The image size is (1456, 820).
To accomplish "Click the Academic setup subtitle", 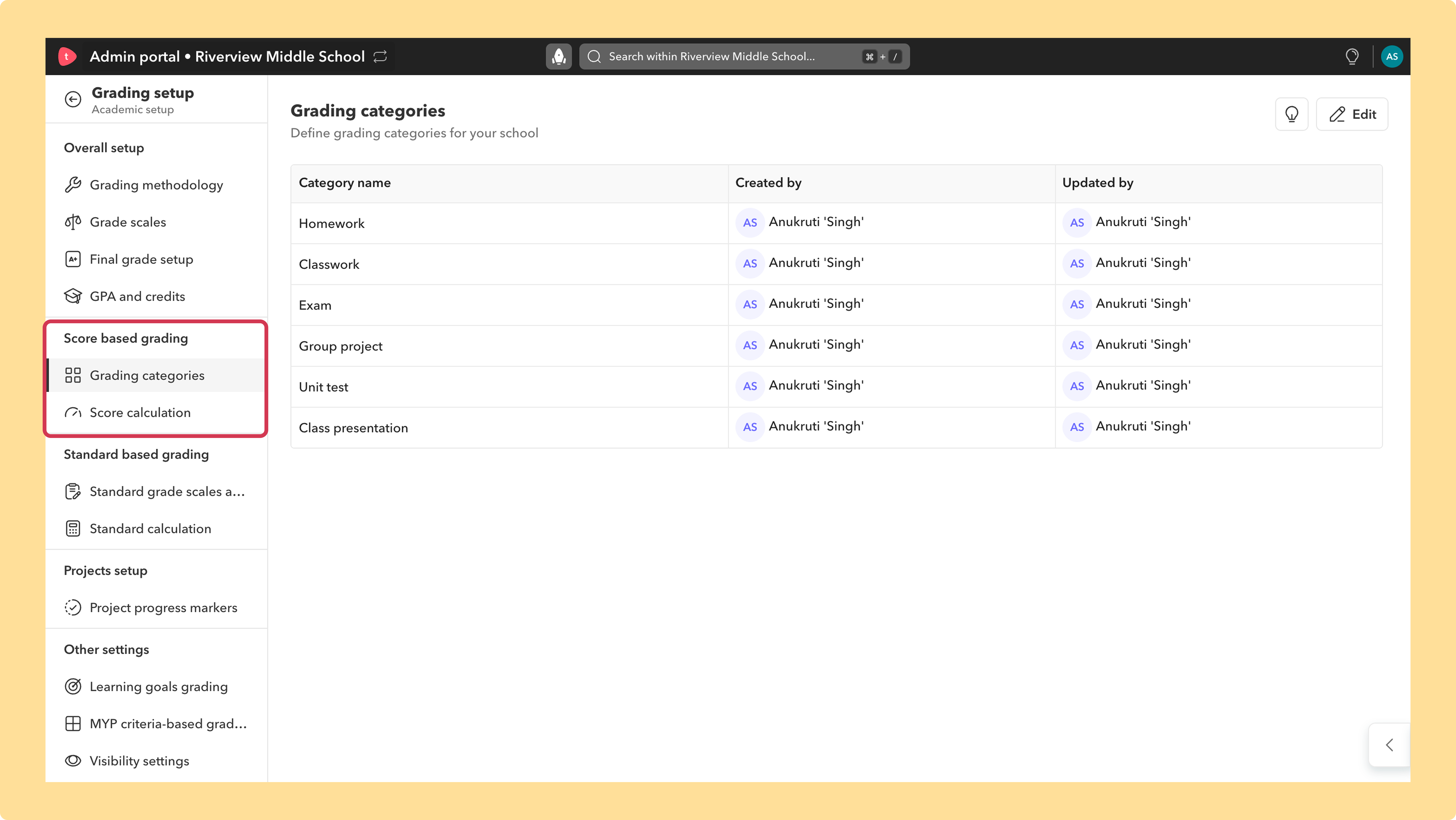I will tap(133, 110).
